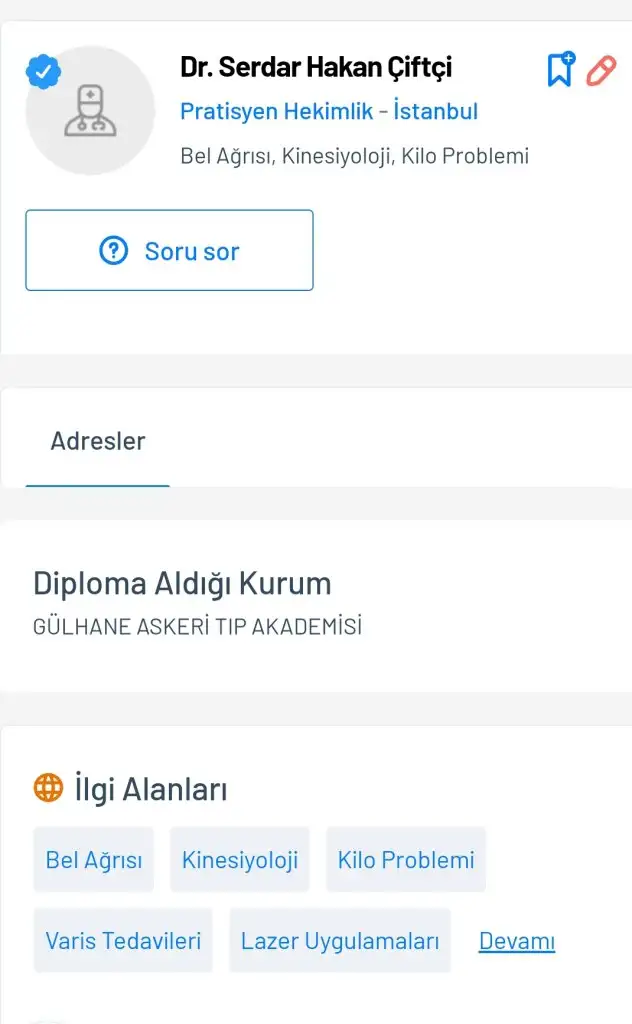Click the question mark icon in Soru sor

(114, 250)
